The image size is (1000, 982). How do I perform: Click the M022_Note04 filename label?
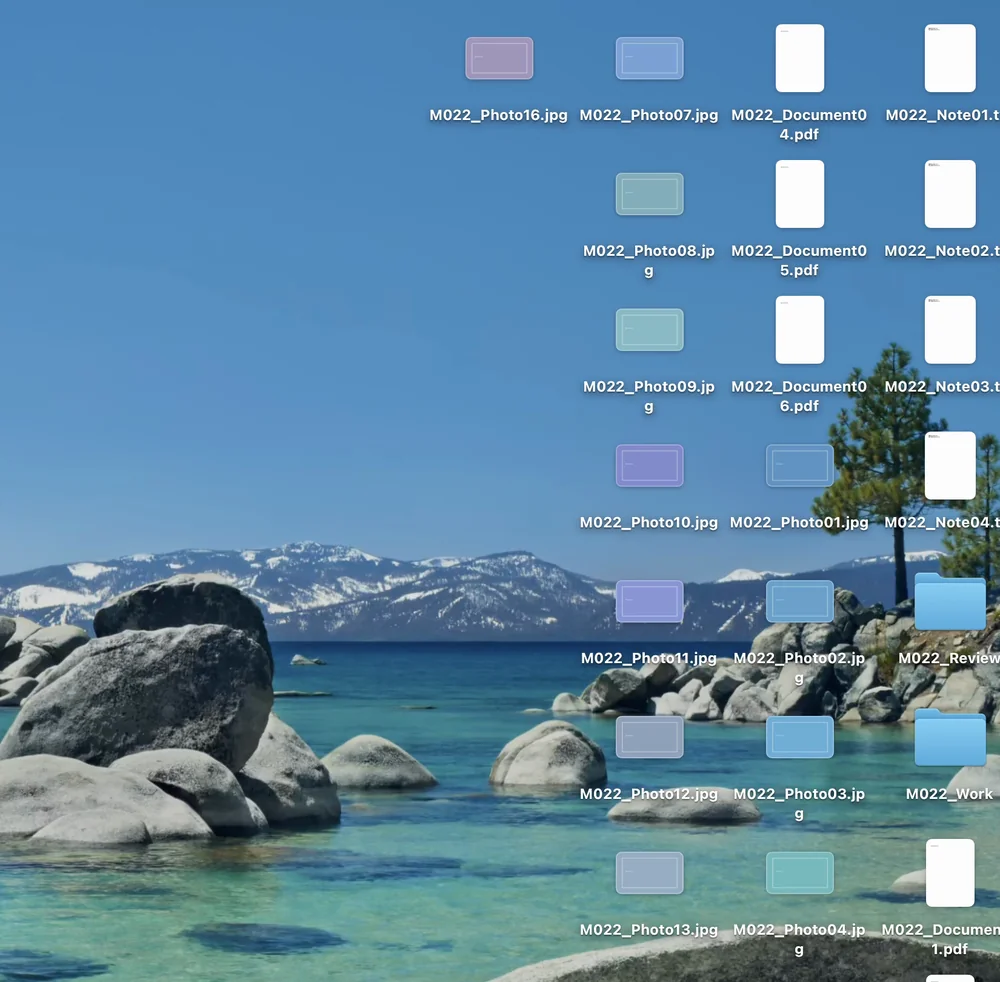pos(942,523)
